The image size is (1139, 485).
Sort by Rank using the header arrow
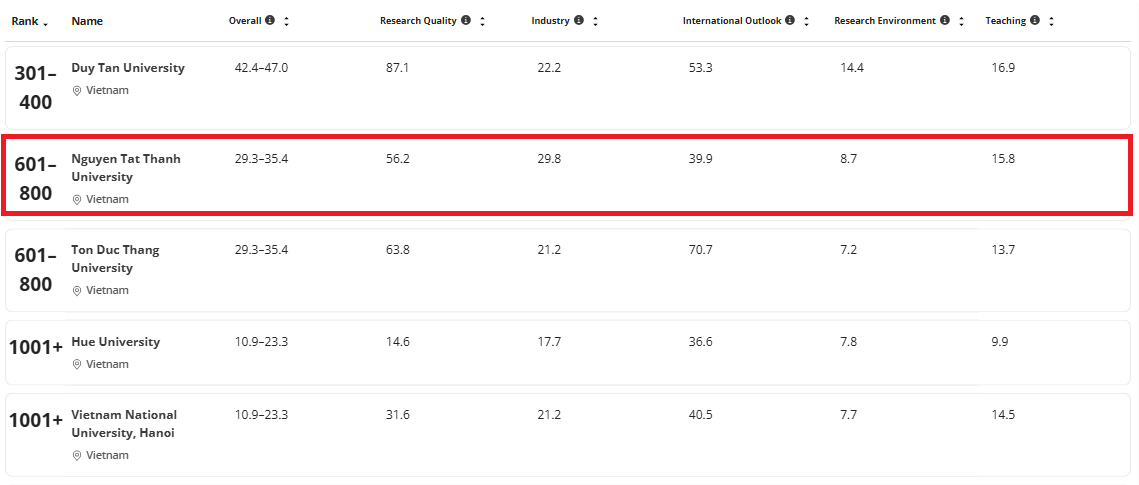tap(46, 23)
